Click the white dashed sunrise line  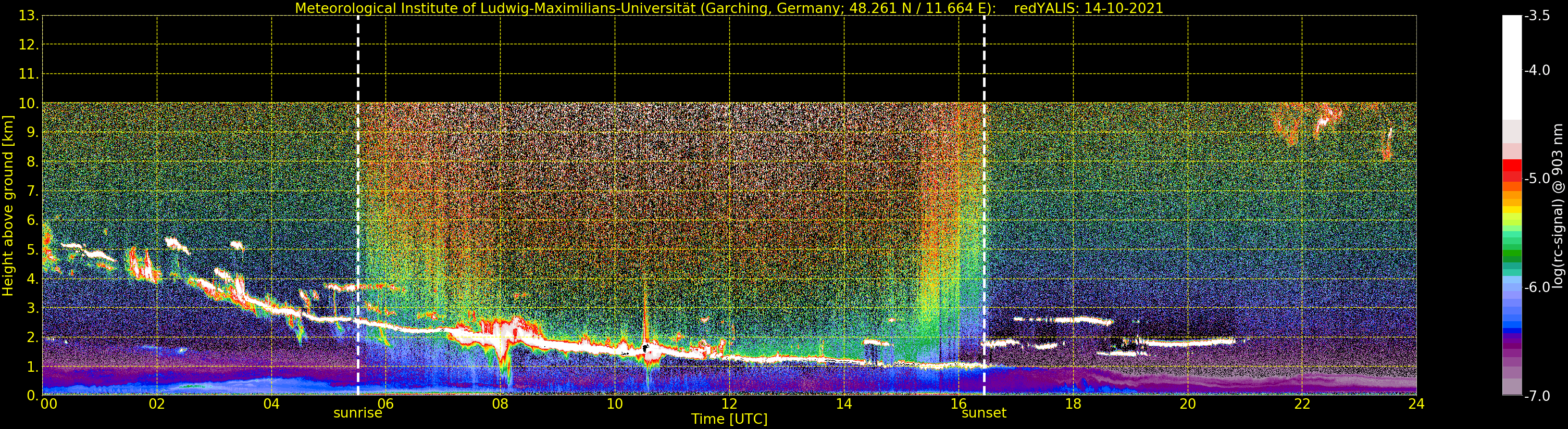point(358,205)
